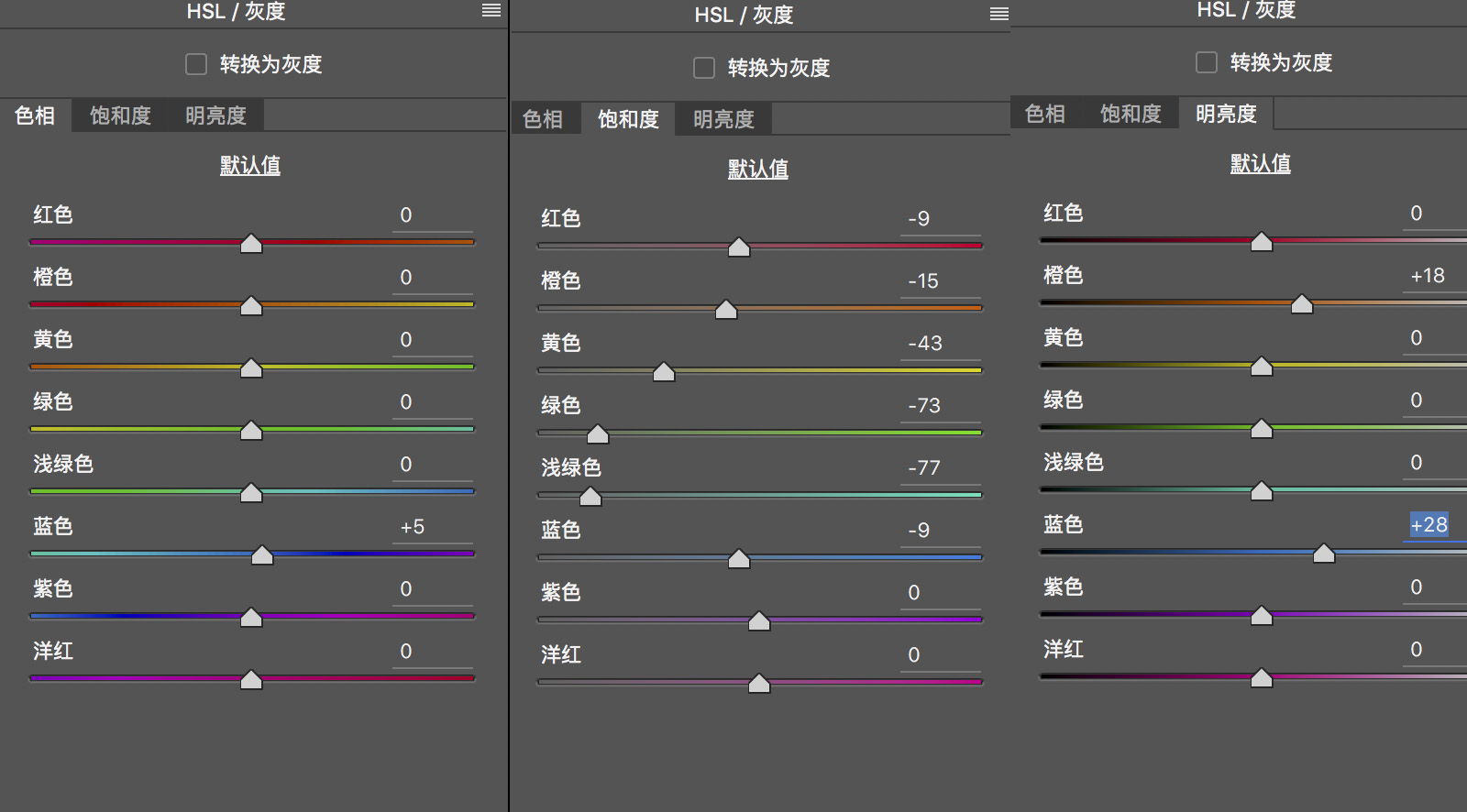Select the 色相 tab in the left panel
Viewport: 1467px width, 812px height.
tap(35, 115)
